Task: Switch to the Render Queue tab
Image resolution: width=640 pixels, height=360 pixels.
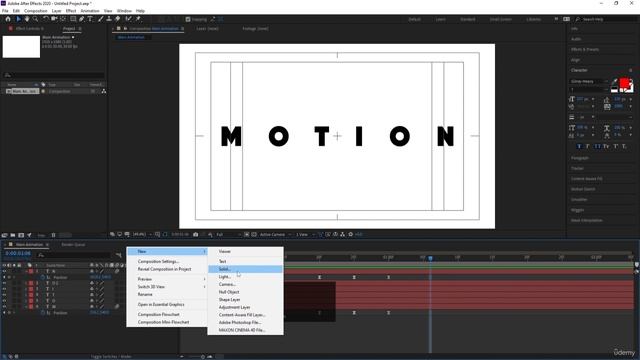Action: tap(73, 244)
